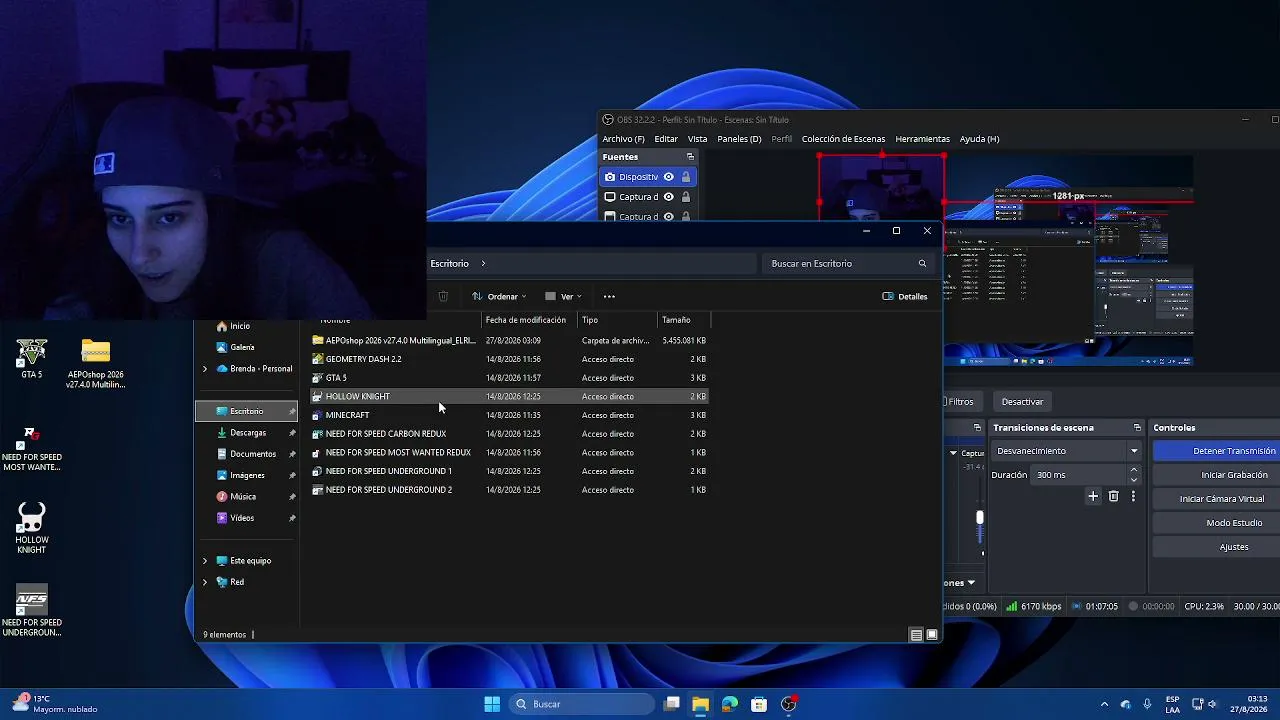
Task: Click Iniciar Cámara Virtual button
Action: [x=1216, y=499]
